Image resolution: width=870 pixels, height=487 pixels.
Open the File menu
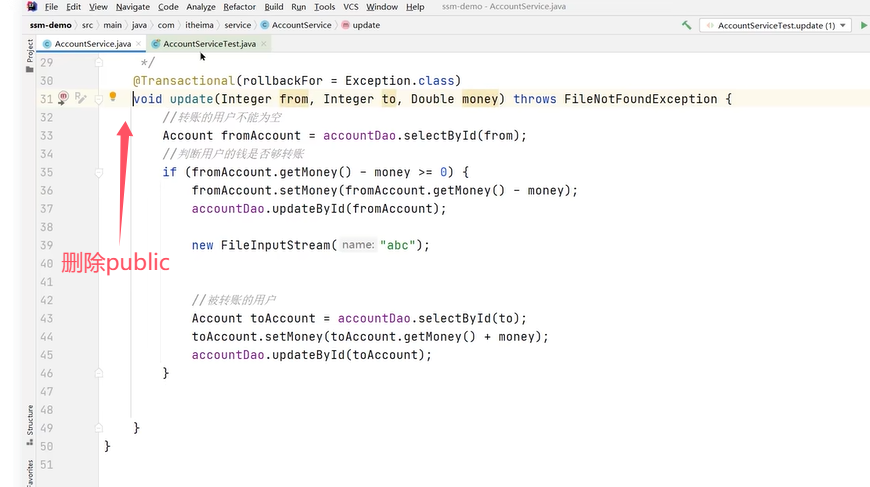(51, 7)
